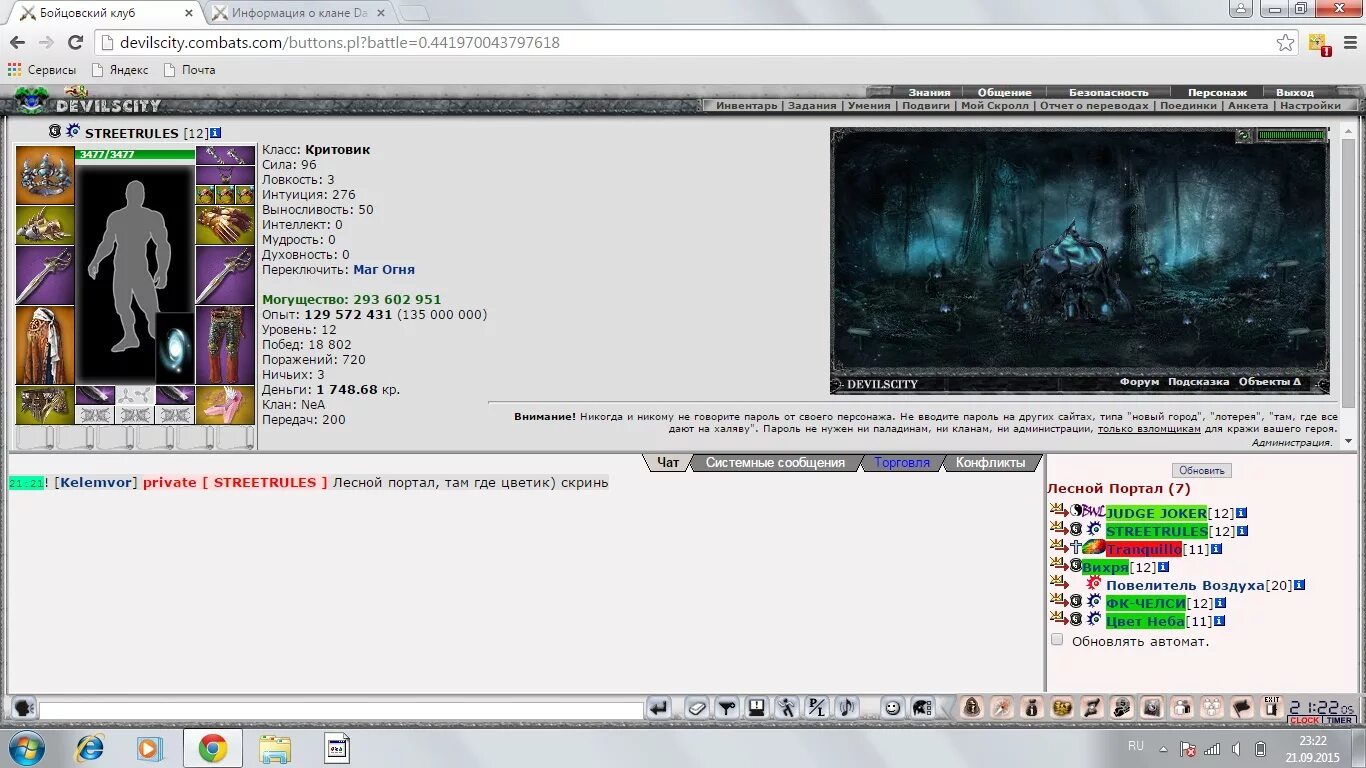Open the belt equipment slot
The height and width of the screenshot is (768, 1366).
pyautogui.click(x=45, y=405)
